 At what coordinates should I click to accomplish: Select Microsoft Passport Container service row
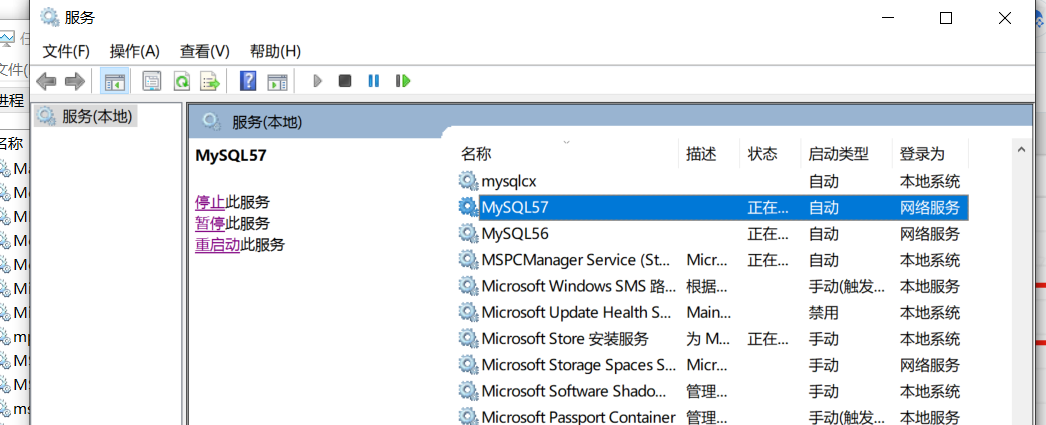[712, 417]
